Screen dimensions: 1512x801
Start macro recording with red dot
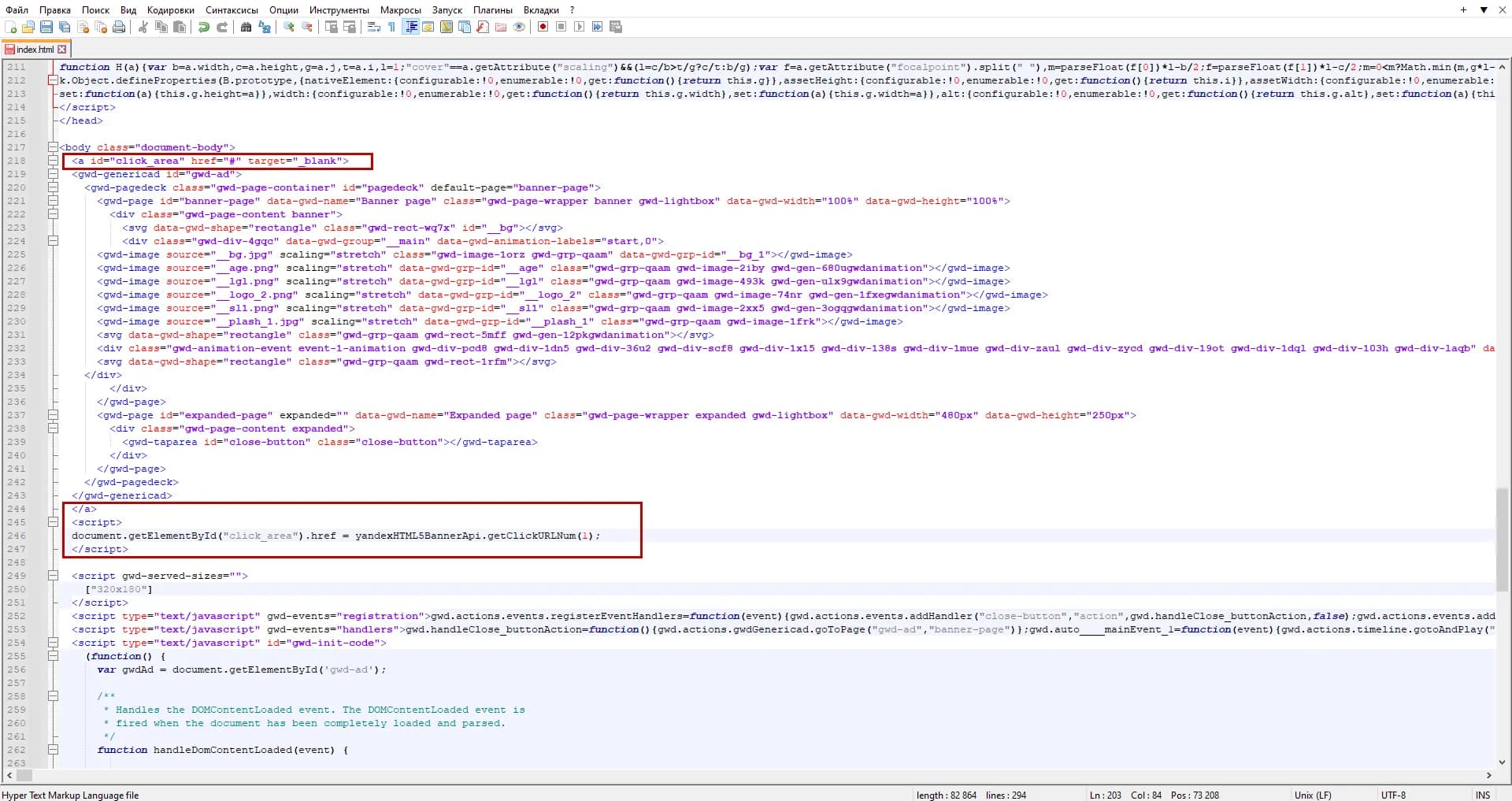(x=543, y=28)
